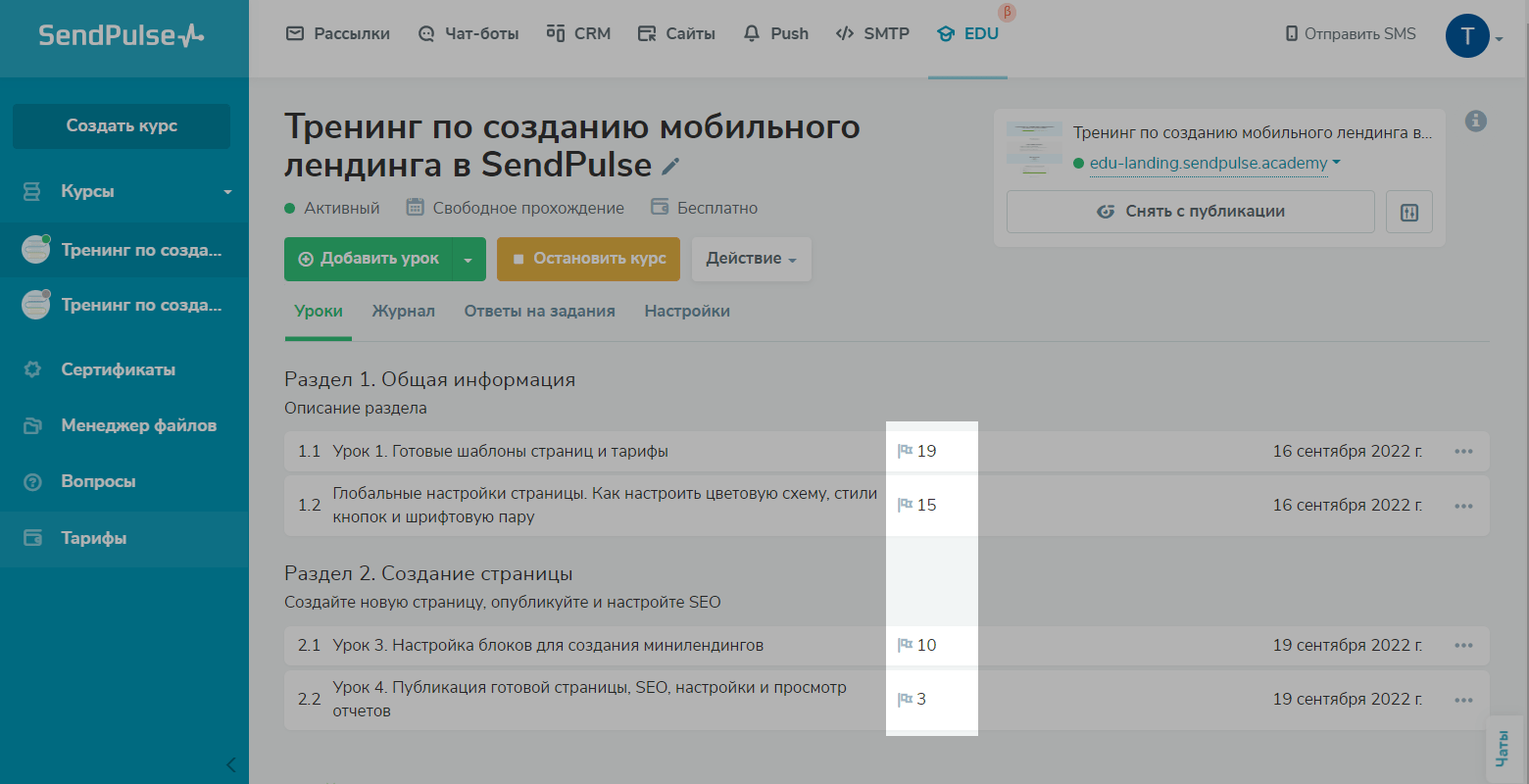Expand the edu-landing.sendpulse.academy domain dropdown
Screen dimensions: 1529x784
[1336, 163]
